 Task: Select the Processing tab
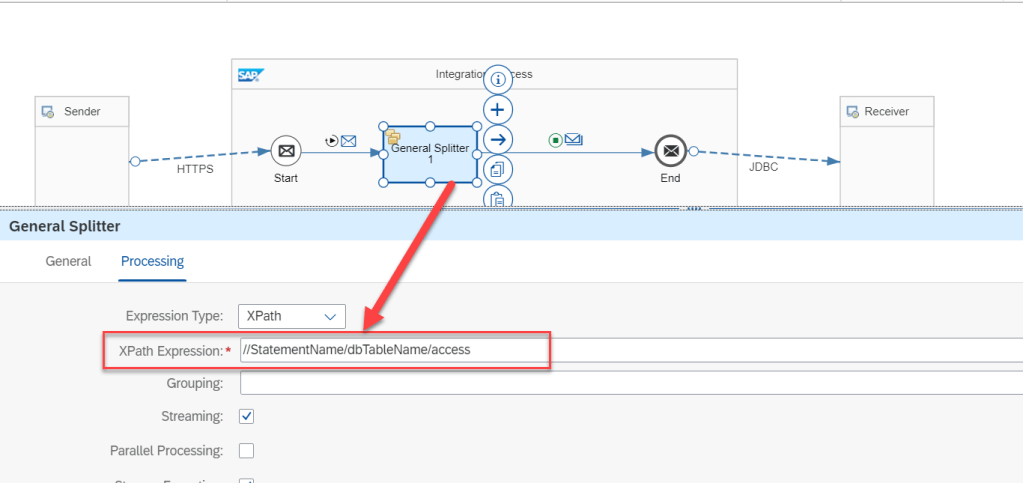pyautogui.click(x=152, y=261)
